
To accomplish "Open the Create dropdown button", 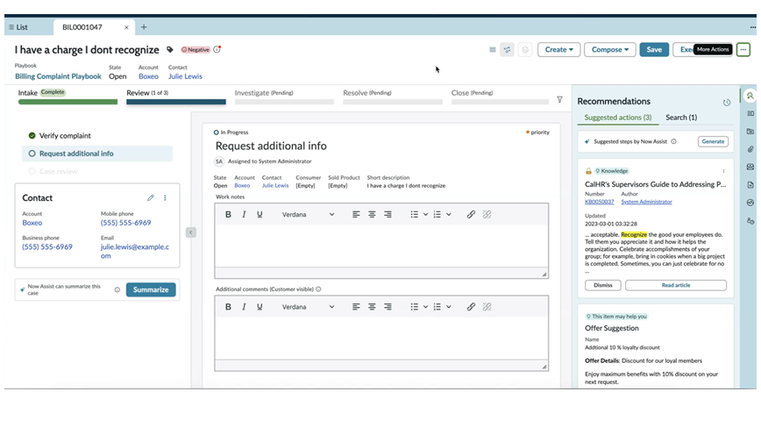I will point(559,50).
